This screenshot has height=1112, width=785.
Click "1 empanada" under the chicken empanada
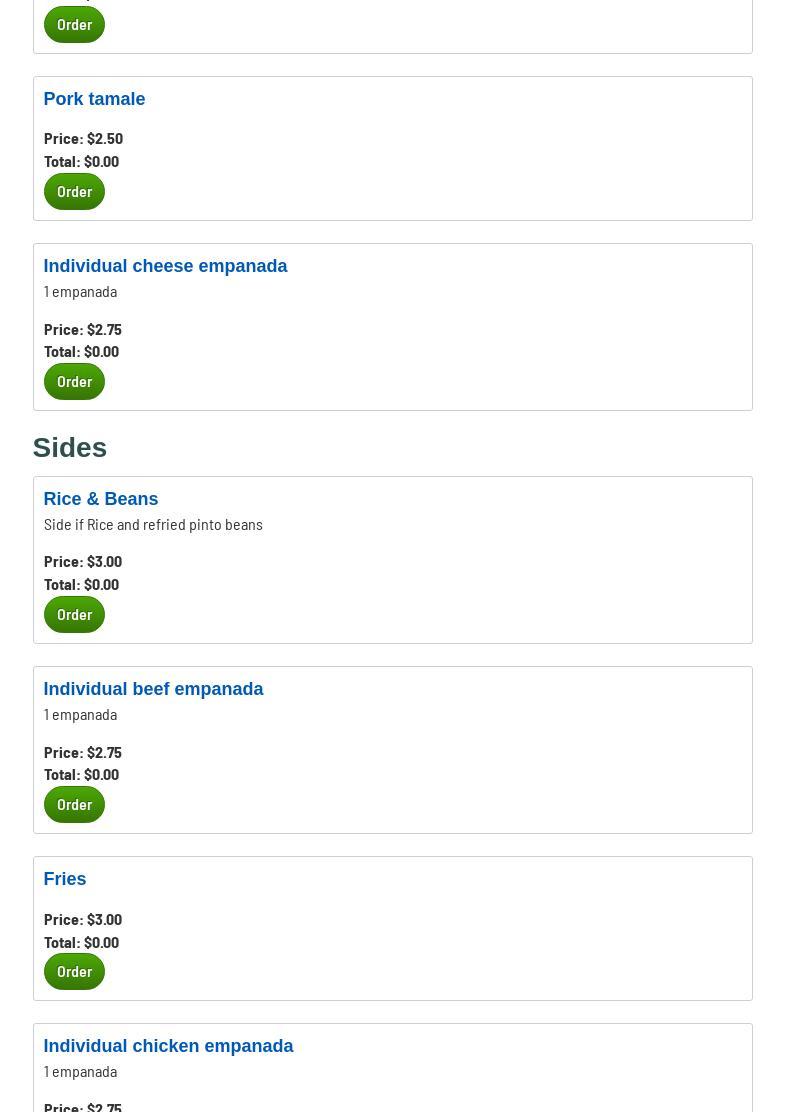pos(80,1071)
